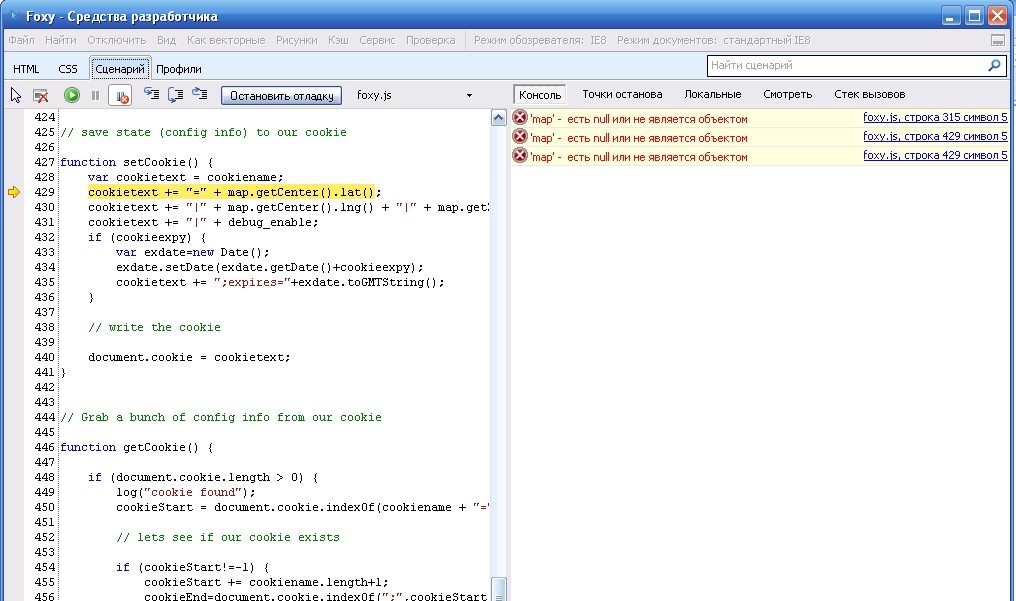The height and width of the screenshot is (601, 1016).
Task: Open Режим обозревателя: IE8 menu
Action: [x=540, y=40]
